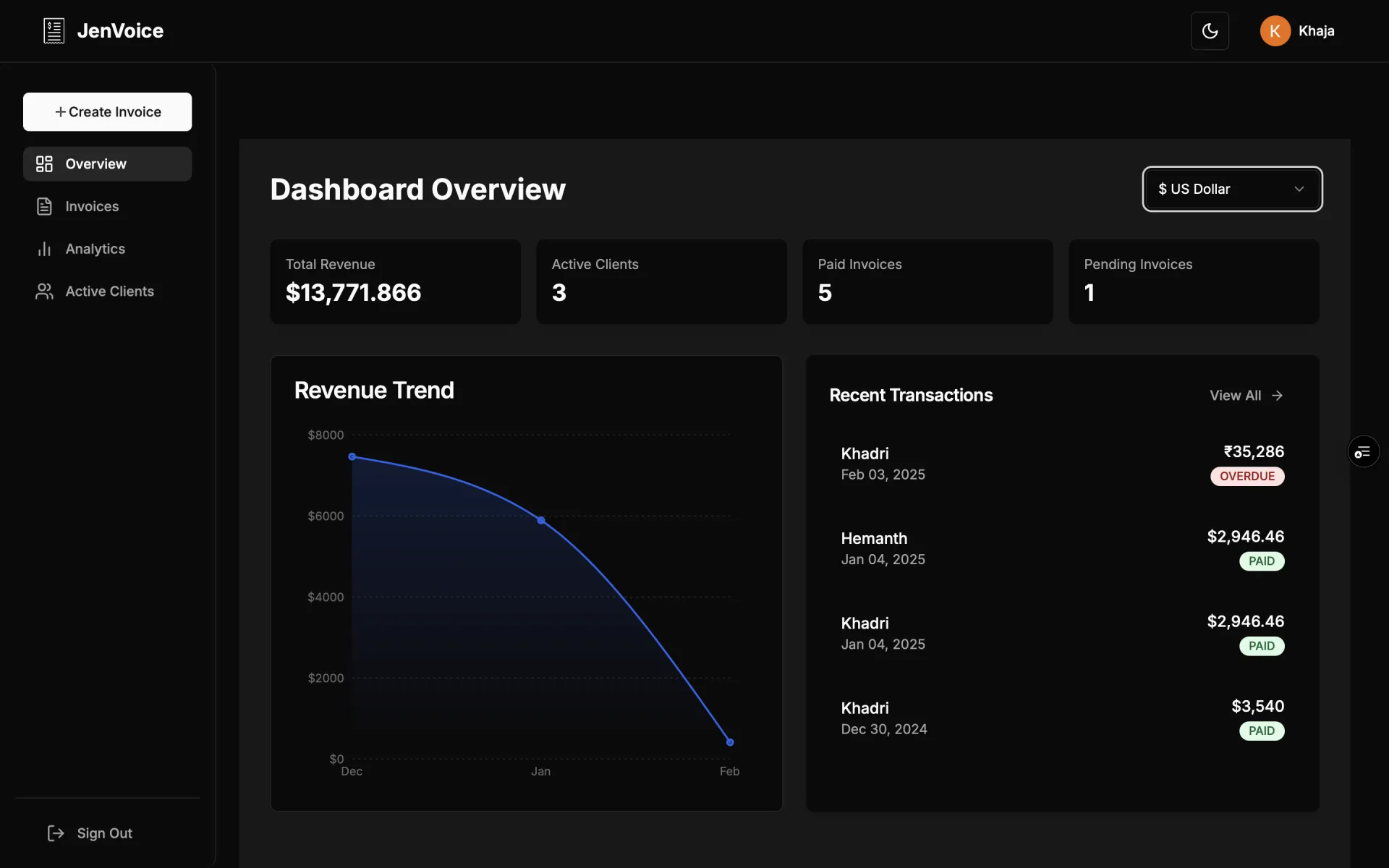
Task: Click the Create Invoice button
Action: 108,112
